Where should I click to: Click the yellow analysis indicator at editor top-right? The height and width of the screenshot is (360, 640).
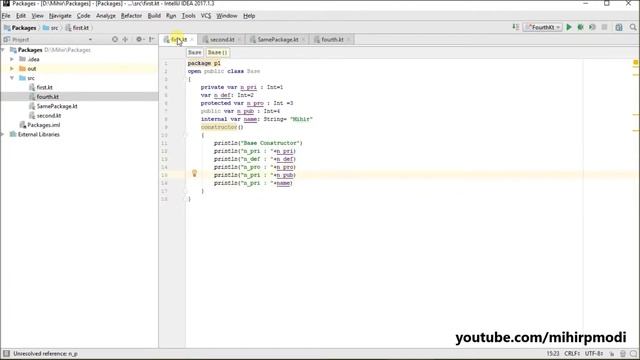coord(636,62)
